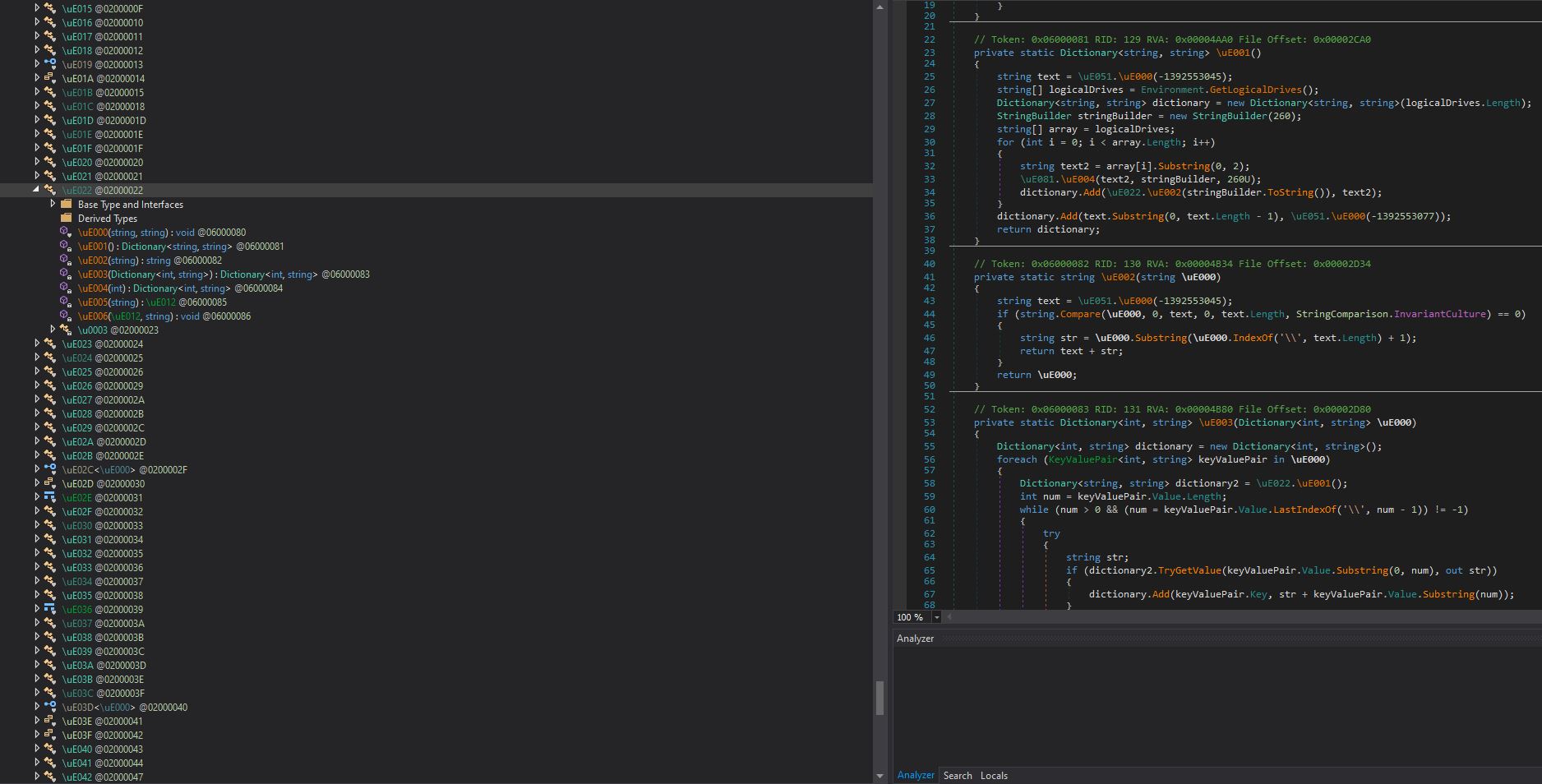Expand the \uE023 @02000024 node
Image resolution: width=1542 pixels, height=784 pixels.
tap(36, 344)
